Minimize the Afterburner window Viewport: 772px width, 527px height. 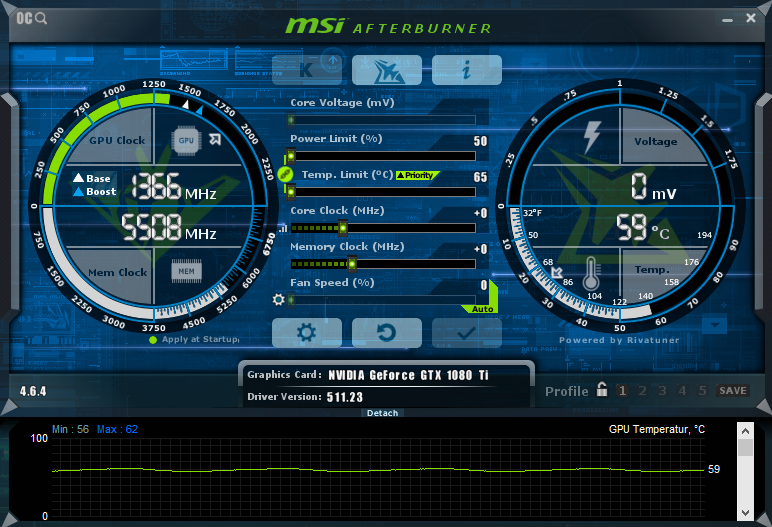(x=728, y=20)
